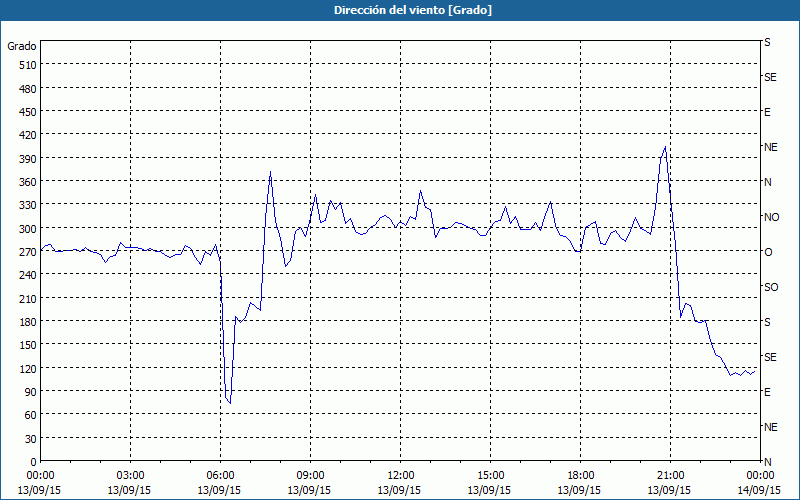800x500 pixels.
Task: Click the 'NO' compass label
Action: tap(771, 217)
